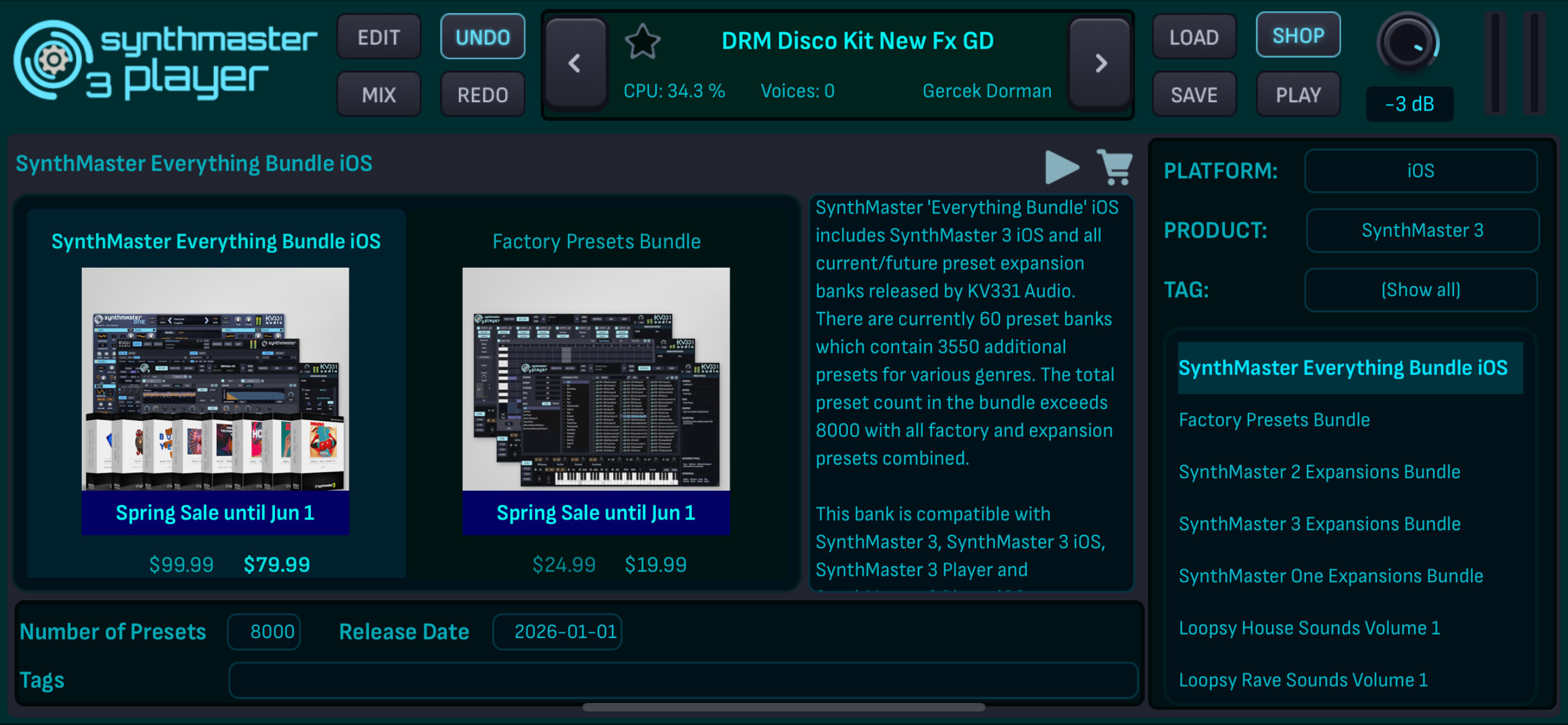
Task: Click the LOAD button
Action: click(1194, 37)
